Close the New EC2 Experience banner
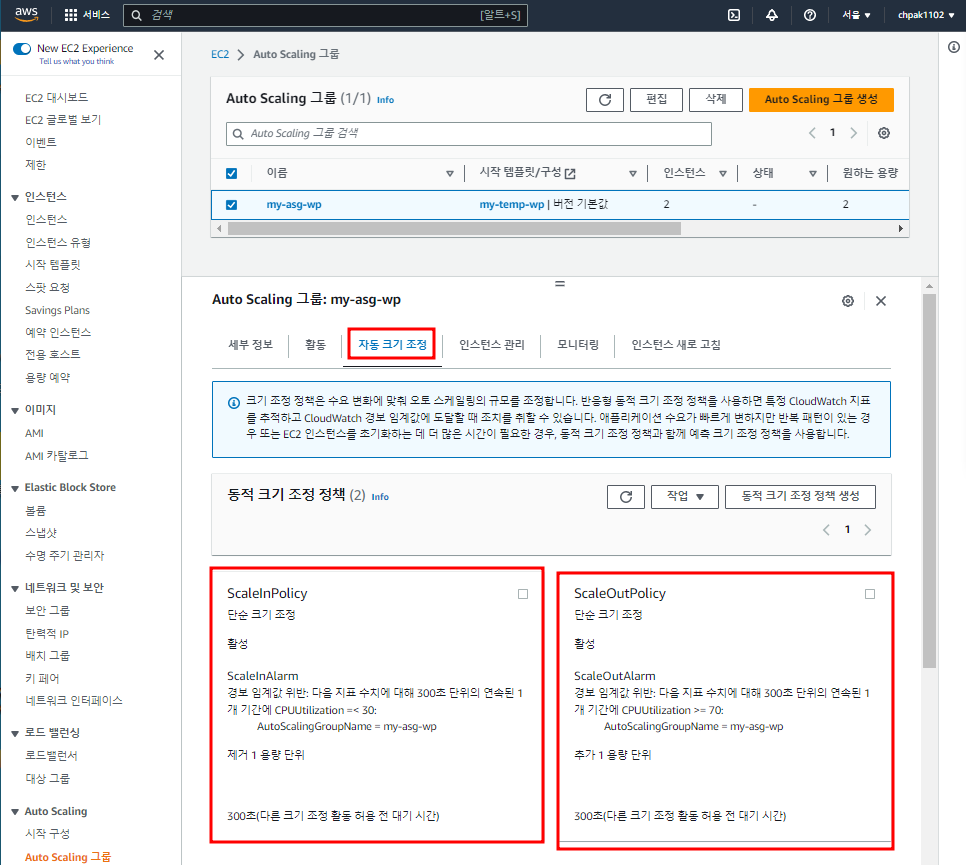This screenshot has width=966, height=865. click(159, 55)
